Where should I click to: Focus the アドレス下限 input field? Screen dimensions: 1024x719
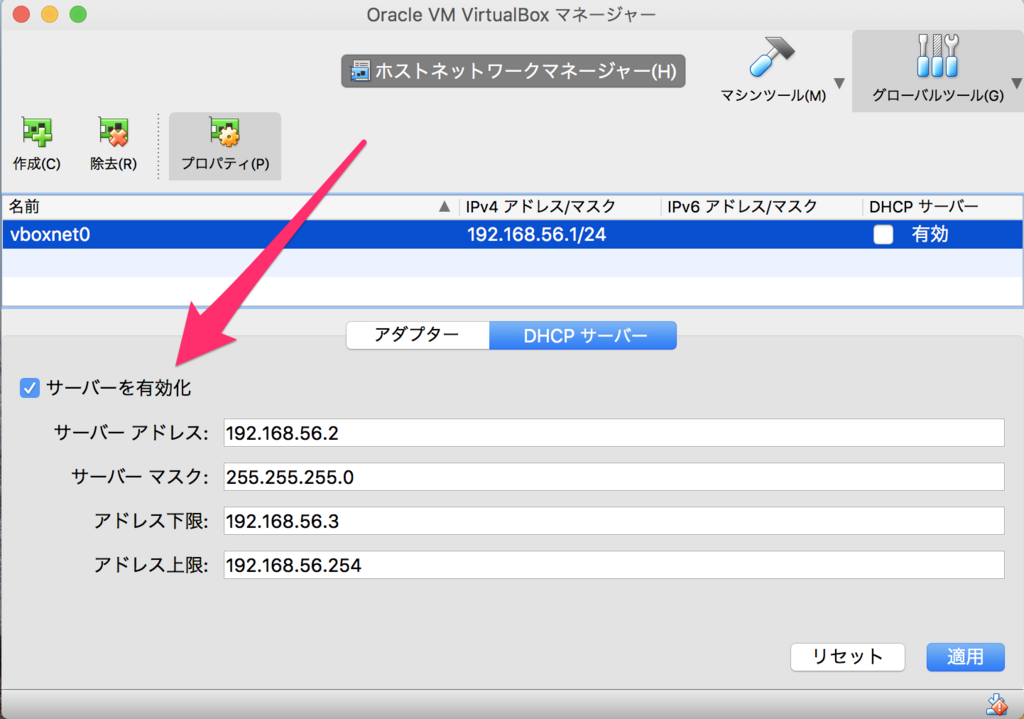coord(614,521)
